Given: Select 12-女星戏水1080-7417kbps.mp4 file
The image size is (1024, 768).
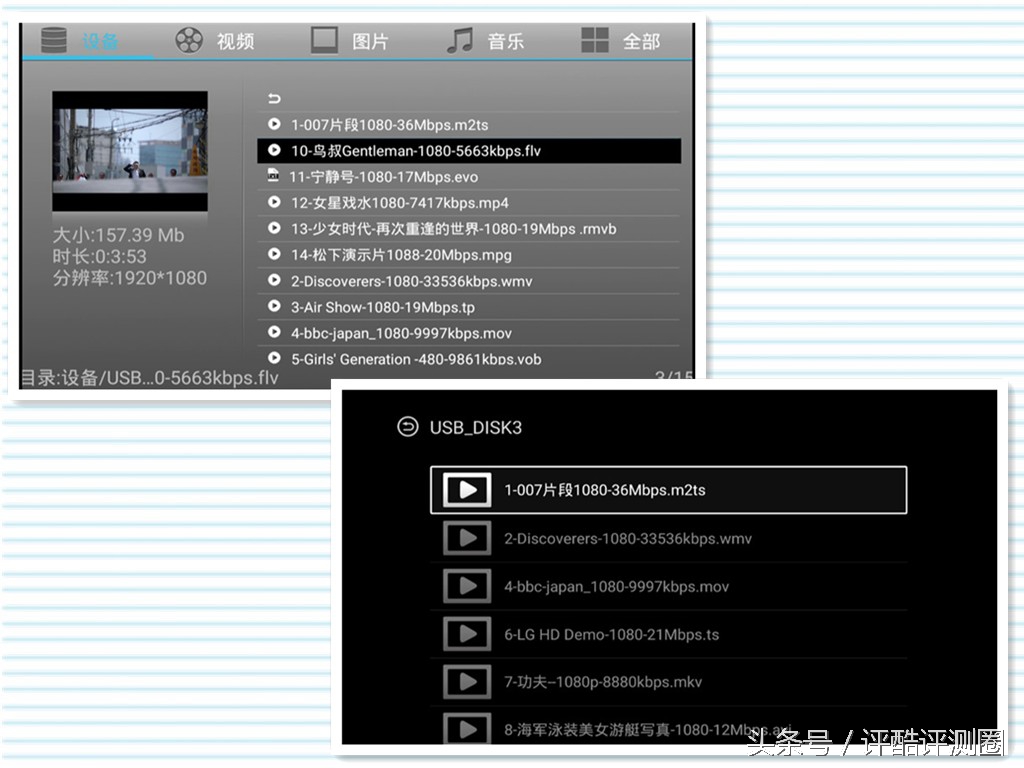Looking at the screenshot, I should (469, 203).
